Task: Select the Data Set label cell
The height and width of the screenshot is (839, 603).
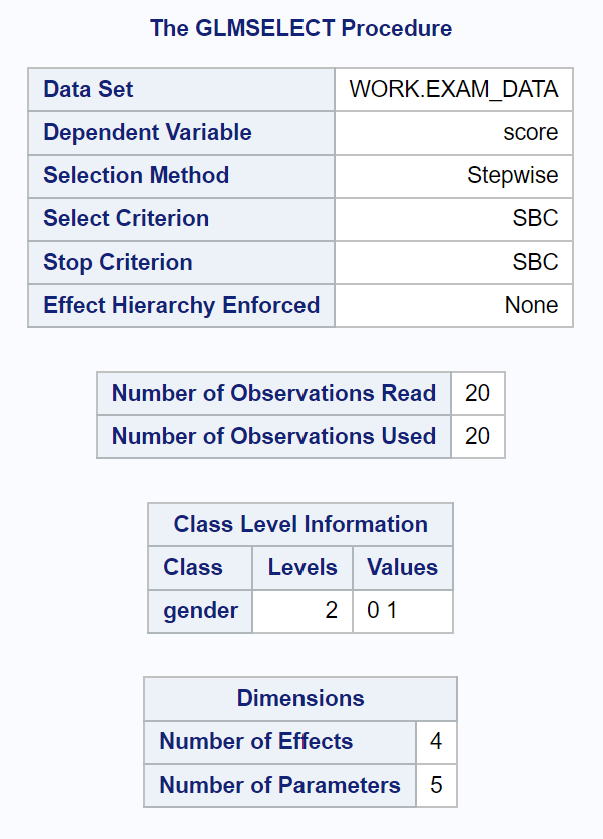Action: point(181,89)
